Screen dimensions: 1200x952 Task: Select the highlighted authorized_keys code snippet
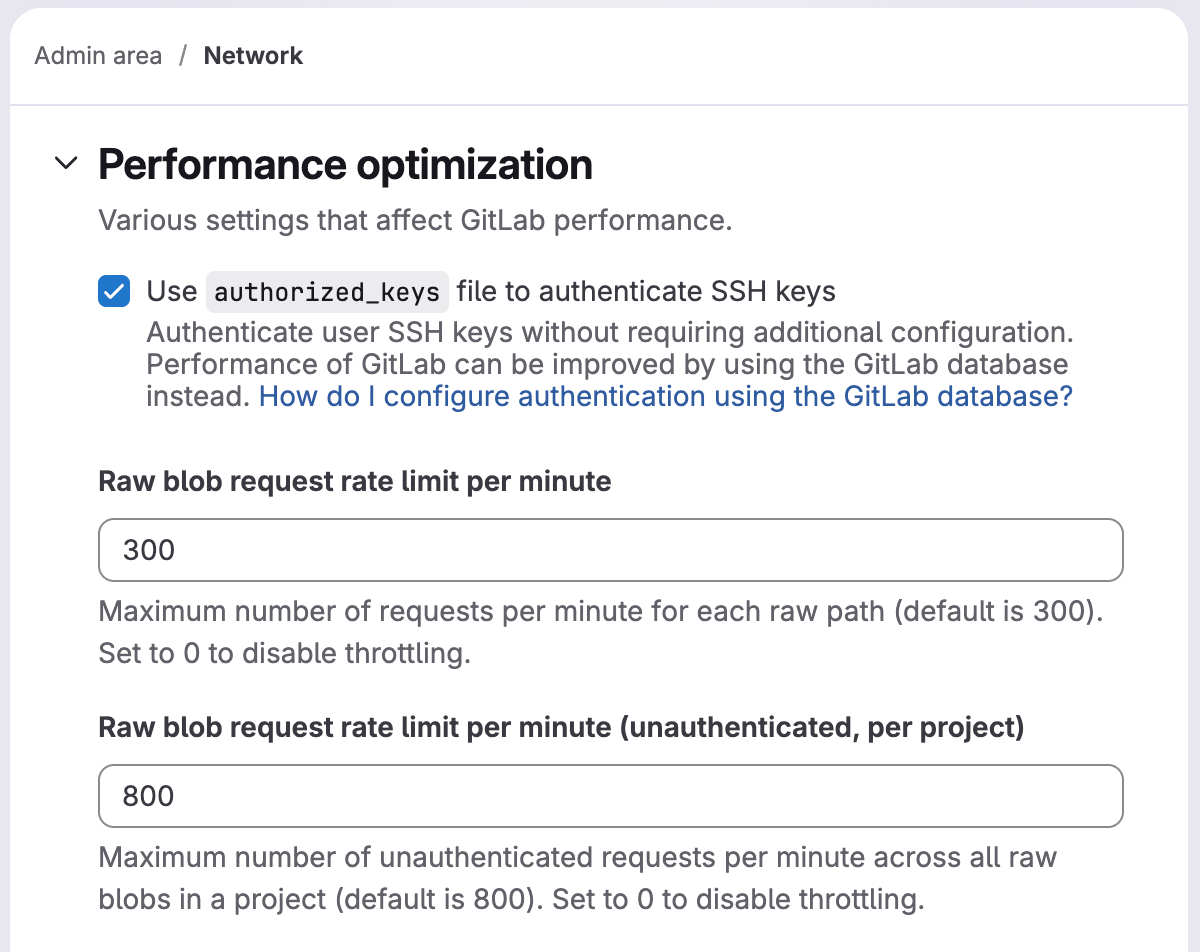[327, 291]
